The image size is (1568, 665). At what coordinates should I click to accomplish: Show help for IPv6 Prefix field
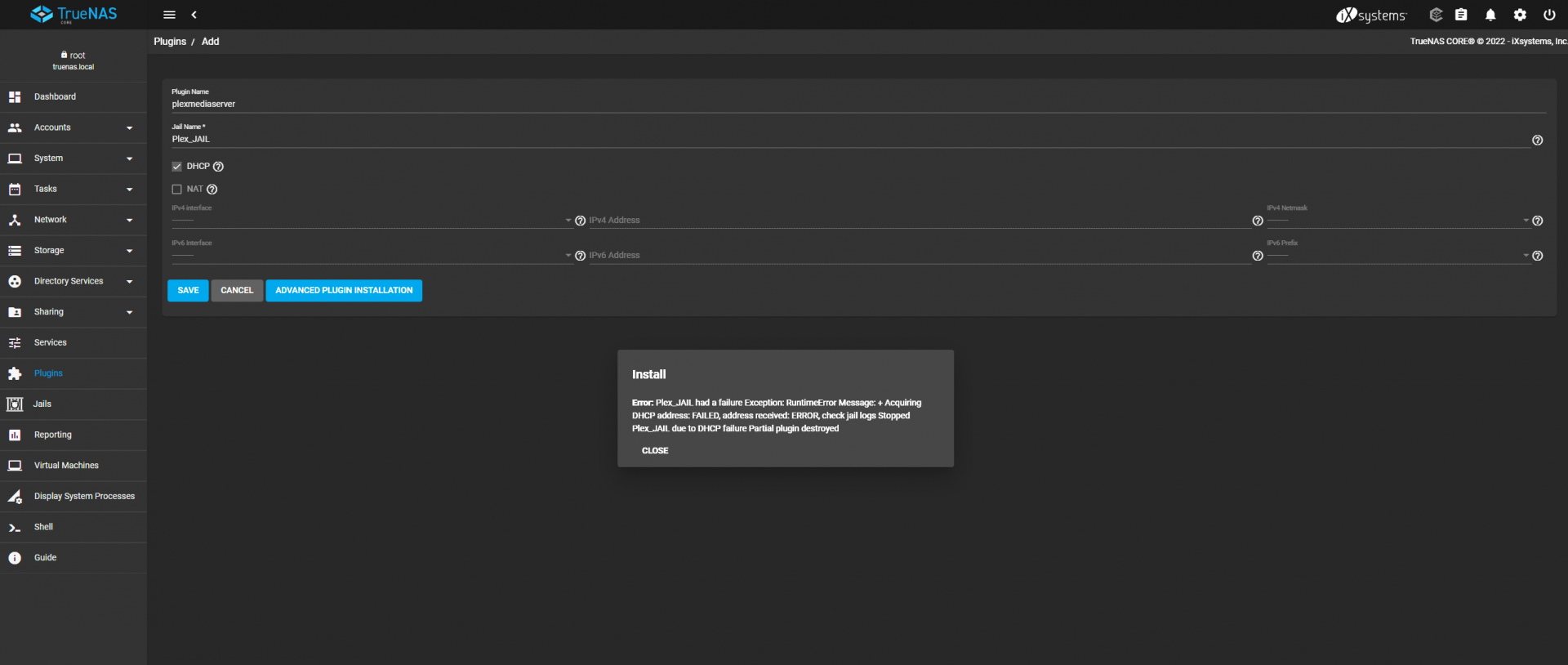tap(1537, 256)
